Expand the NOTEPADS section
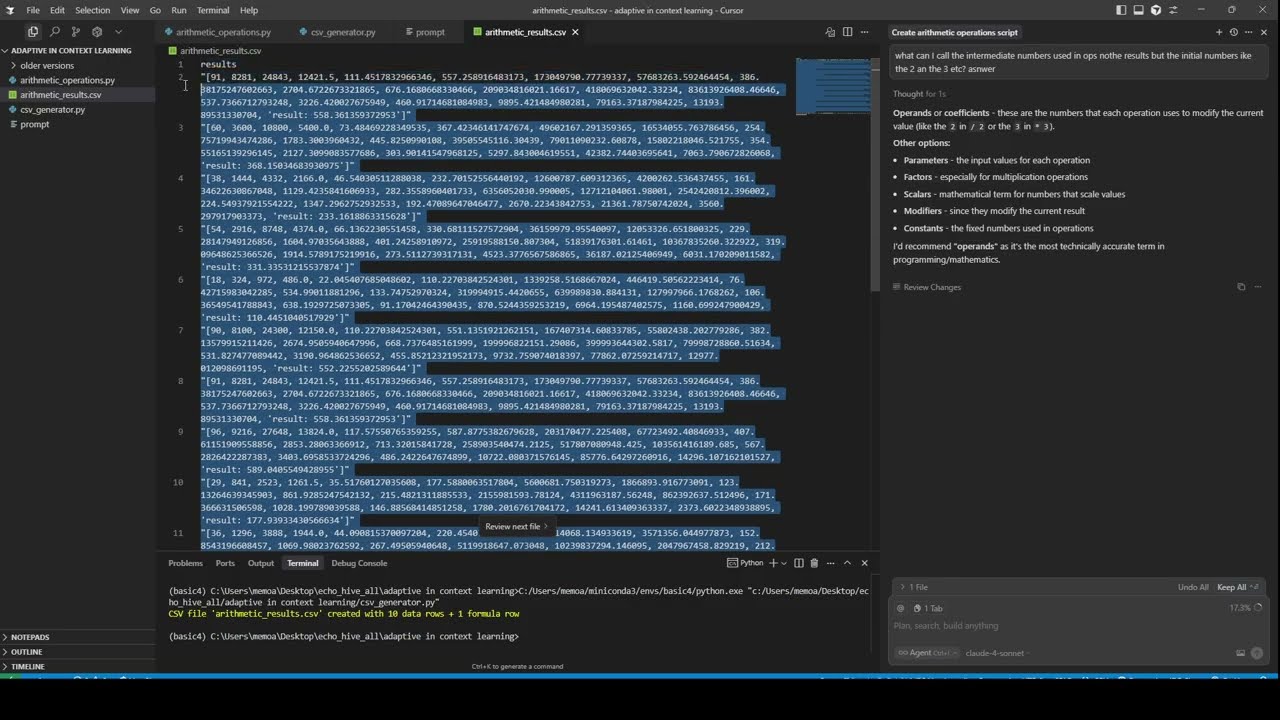1280x720 pixels. (x=77, y=637)
